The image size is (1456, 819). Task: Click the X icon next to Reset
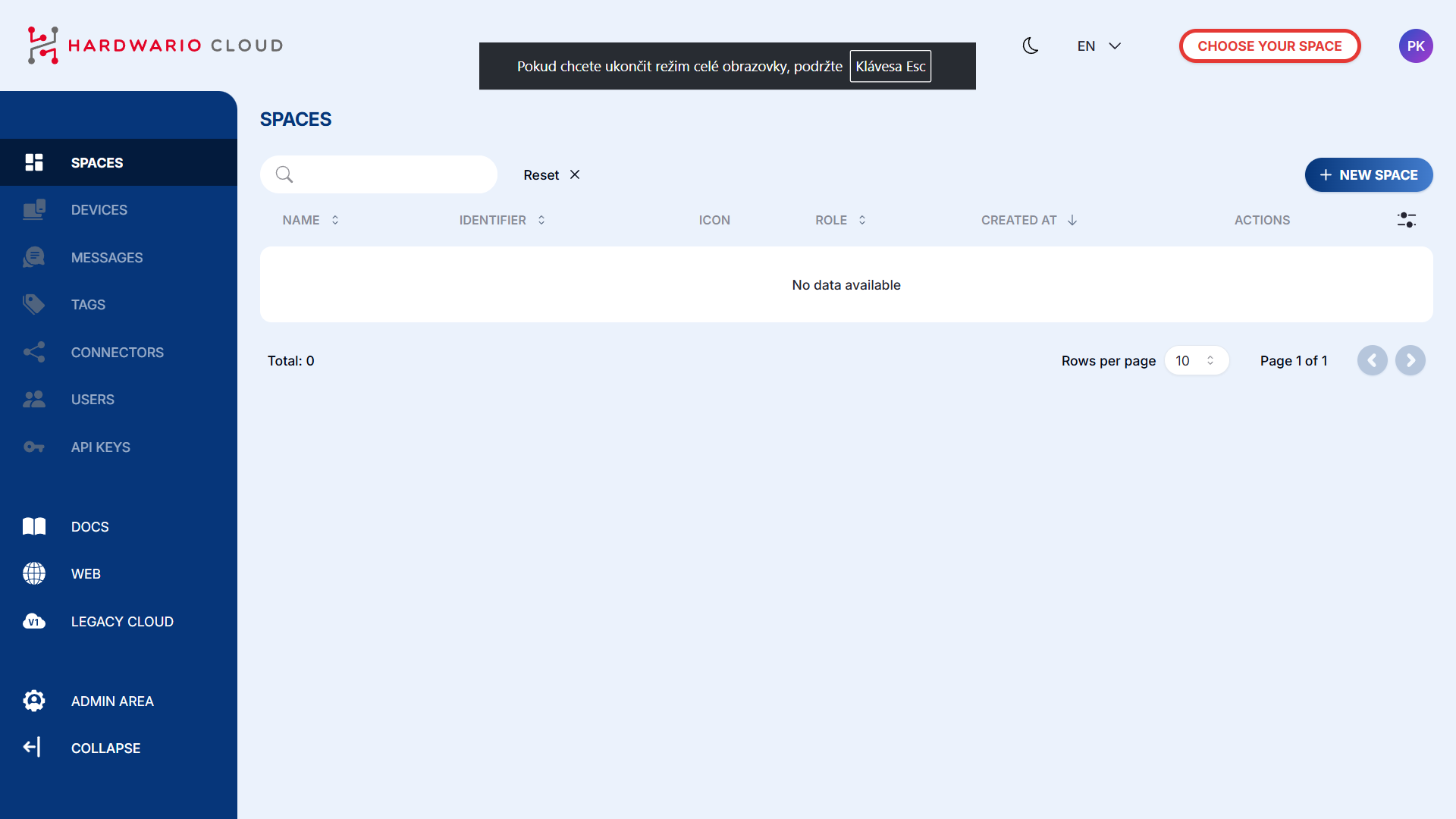tap(575, 174)
